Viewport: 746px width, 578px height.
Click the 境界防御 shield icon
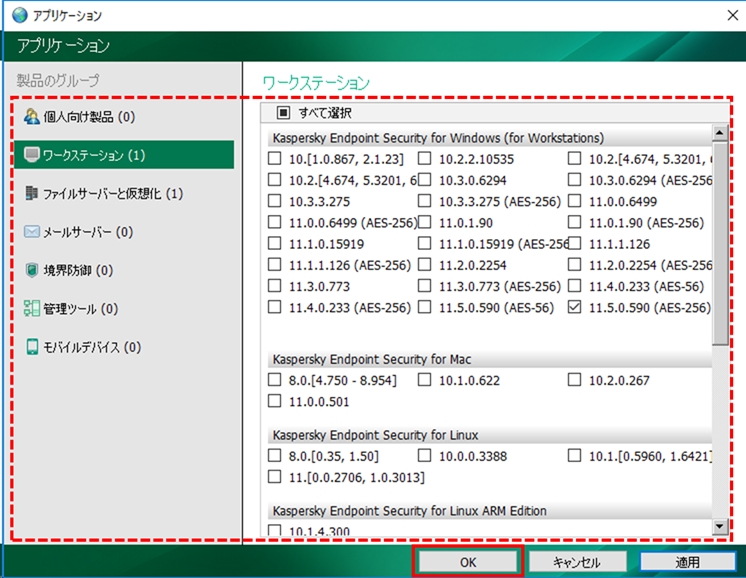[x=31, y=270]
